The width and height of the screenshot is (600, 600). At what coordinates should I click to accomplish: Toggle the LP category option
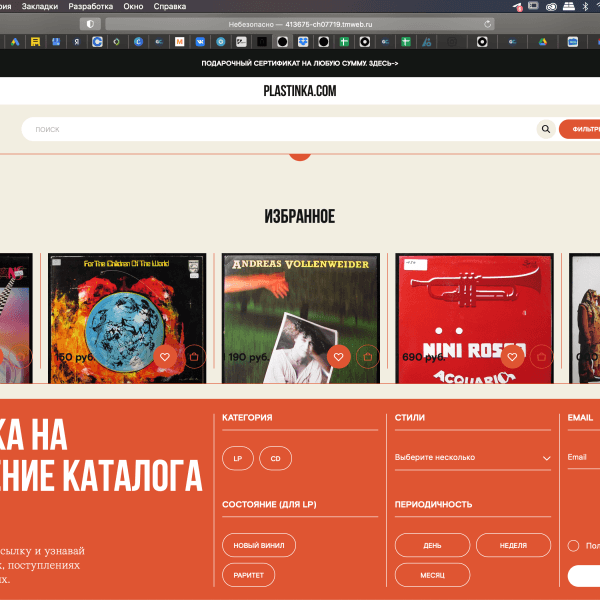[237, 459]
